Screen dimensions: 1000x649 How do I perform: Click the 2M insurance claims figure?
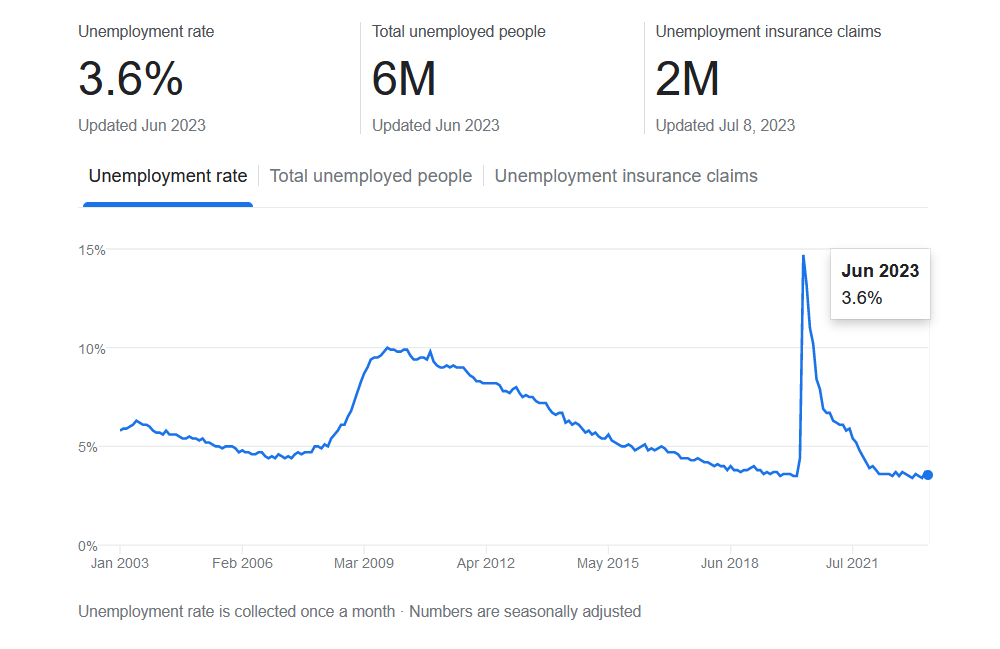pos(687,79)
